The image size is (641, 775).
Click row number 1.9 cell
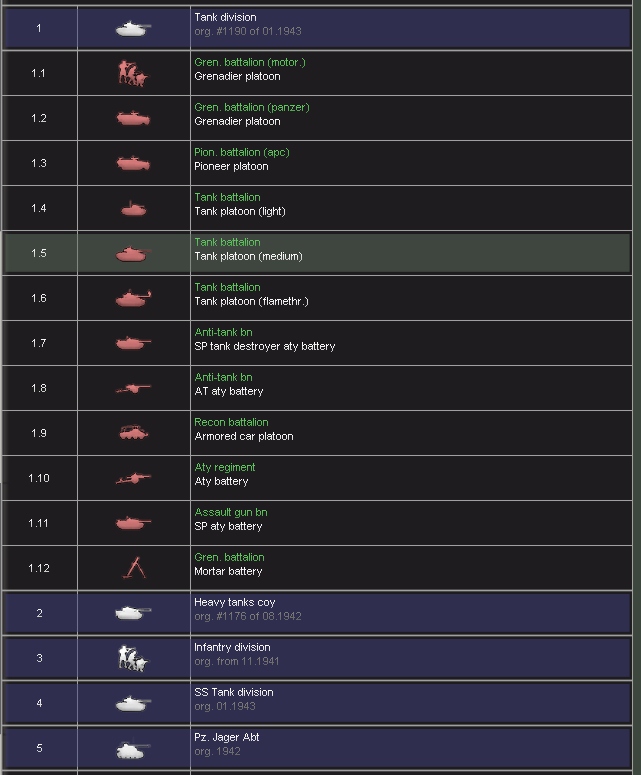click(39, 433)
